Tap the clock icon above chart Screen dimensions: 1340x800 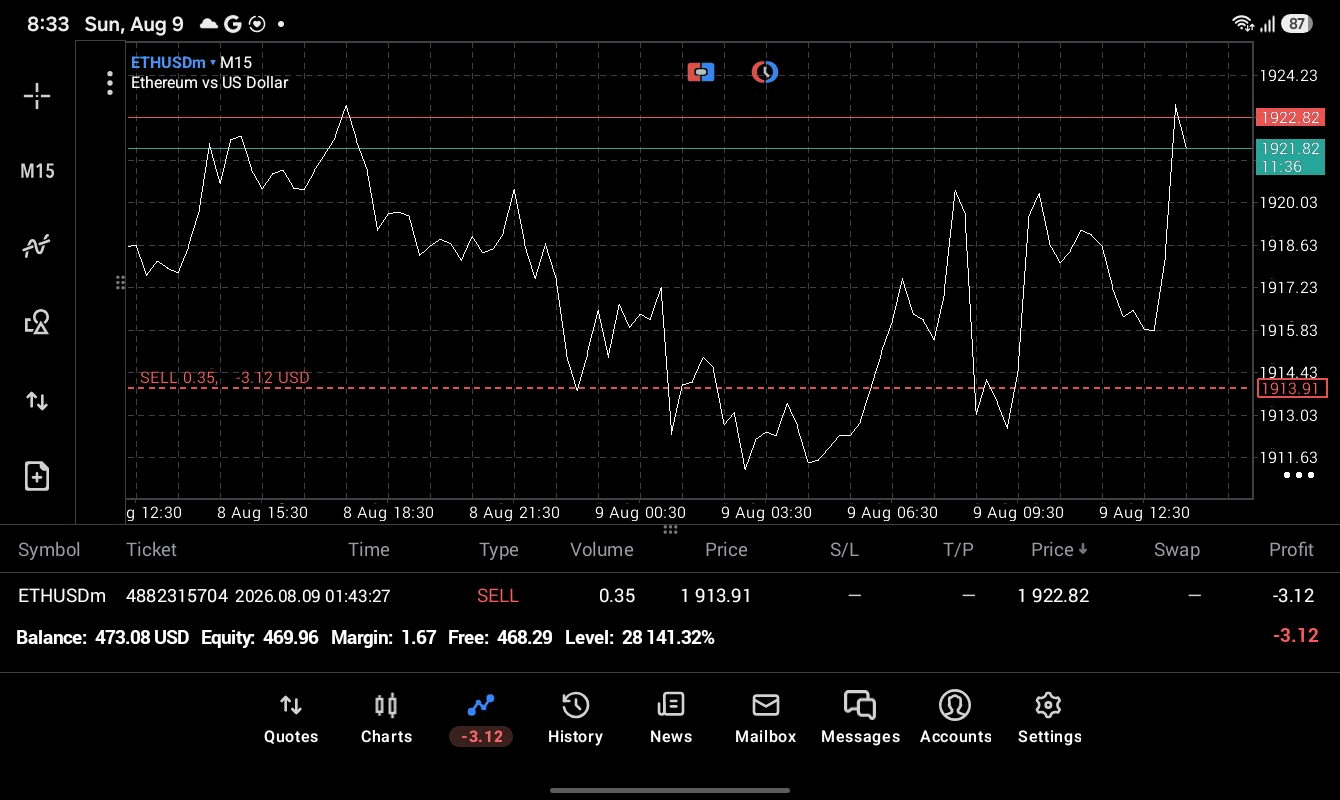(765, 72)
